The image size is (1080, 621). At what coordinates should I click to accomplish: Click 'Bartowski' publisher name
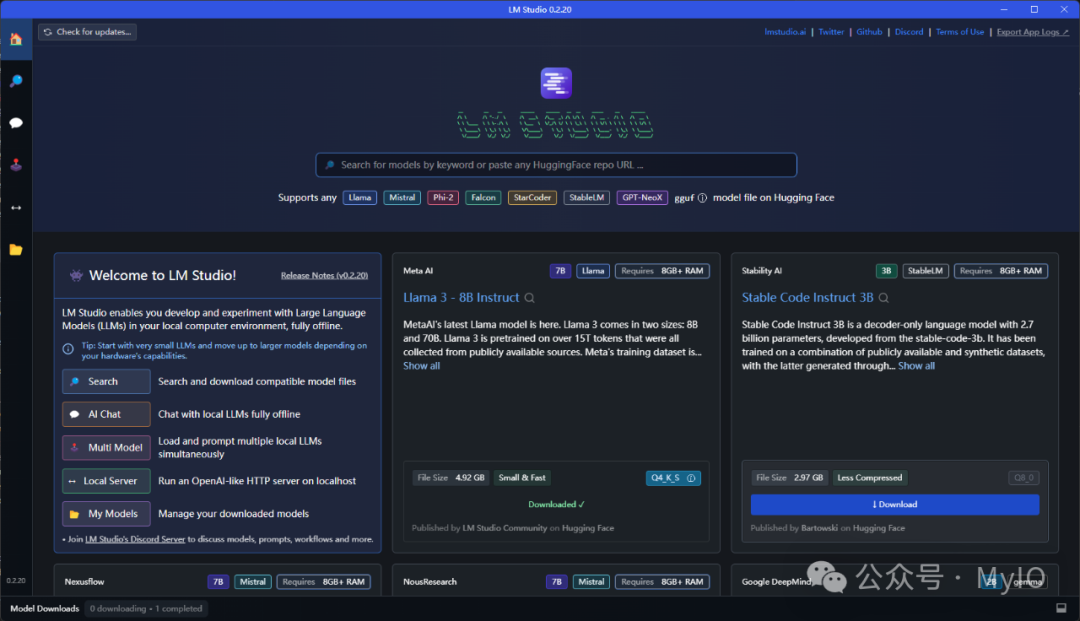tap(819, 528)
